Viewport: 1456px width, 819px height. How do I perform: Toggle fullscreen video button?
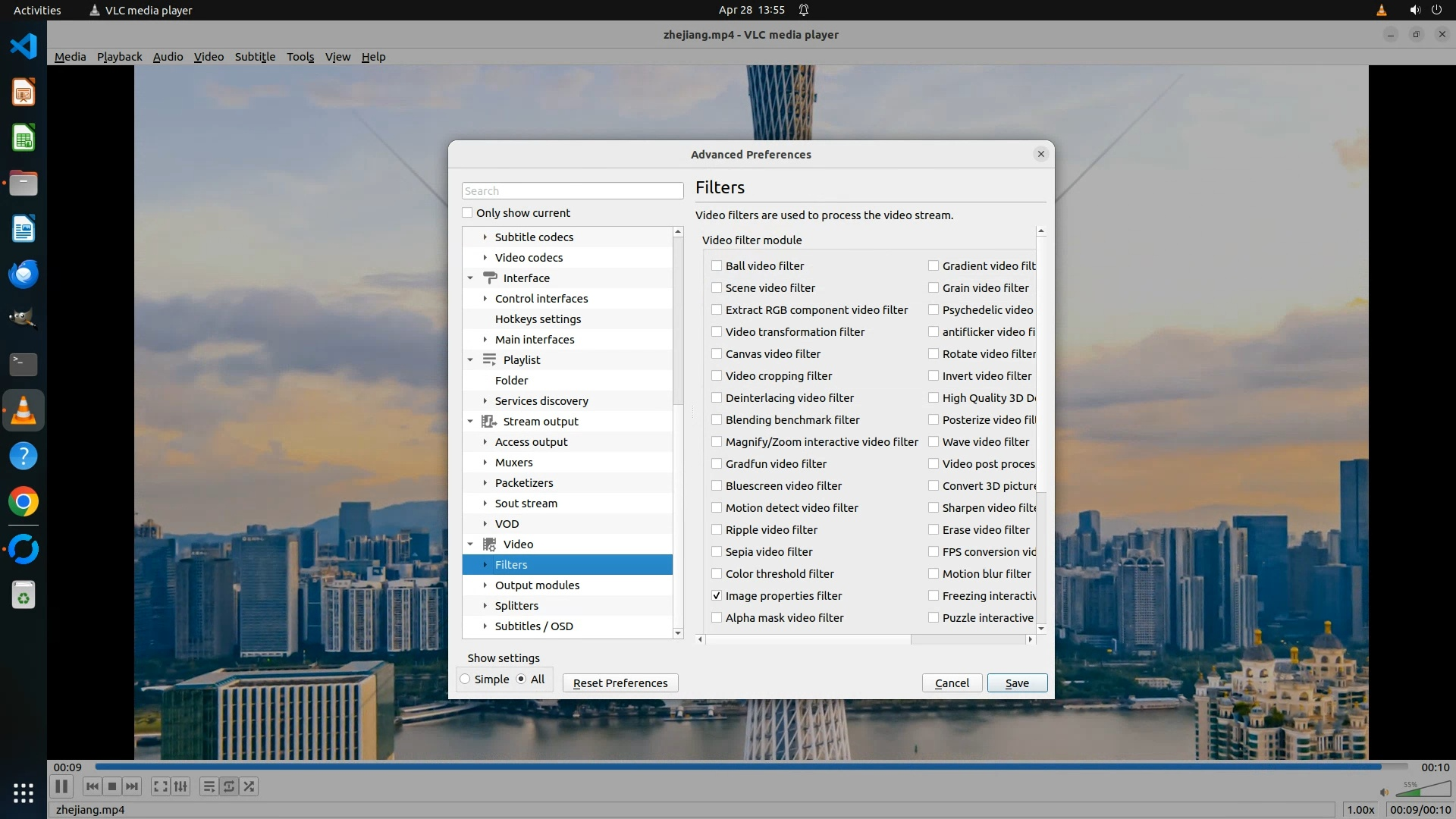click(160, 786)
